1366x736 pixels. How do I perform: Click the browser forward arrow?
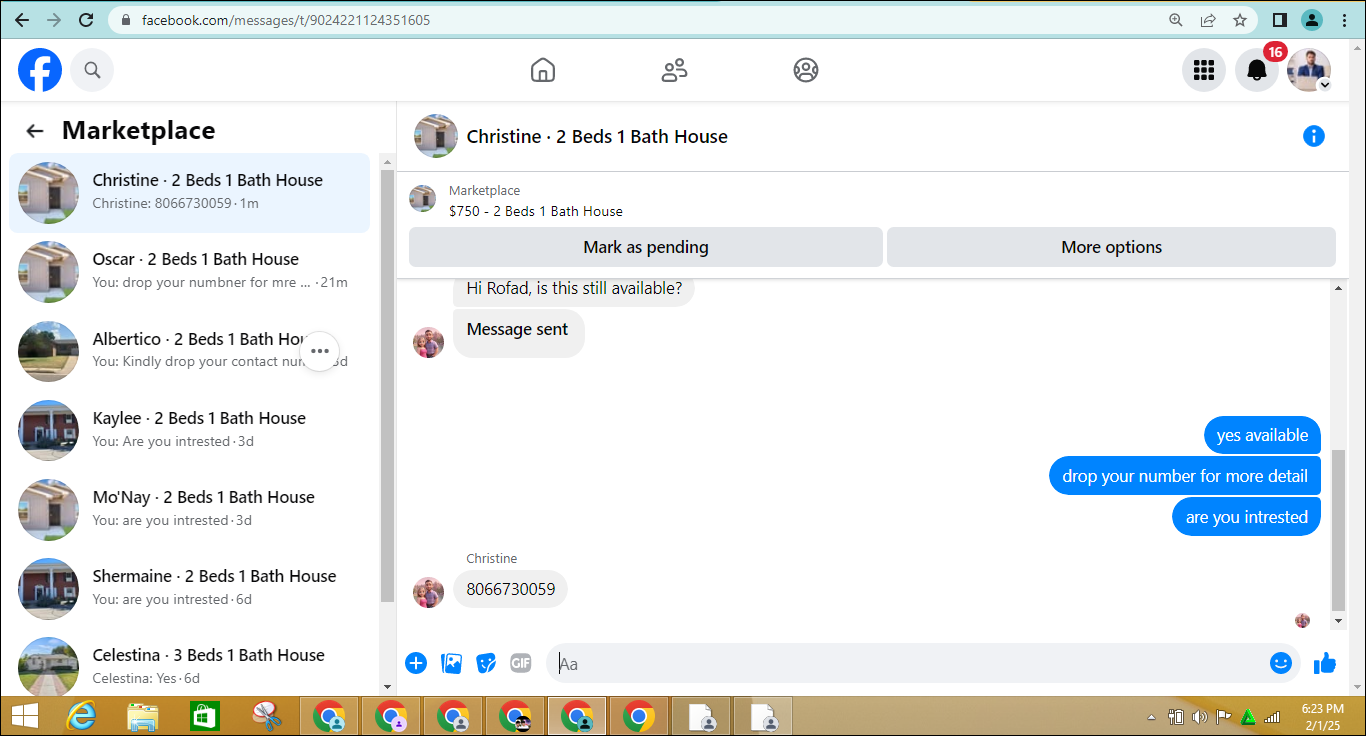click(54, 20)
